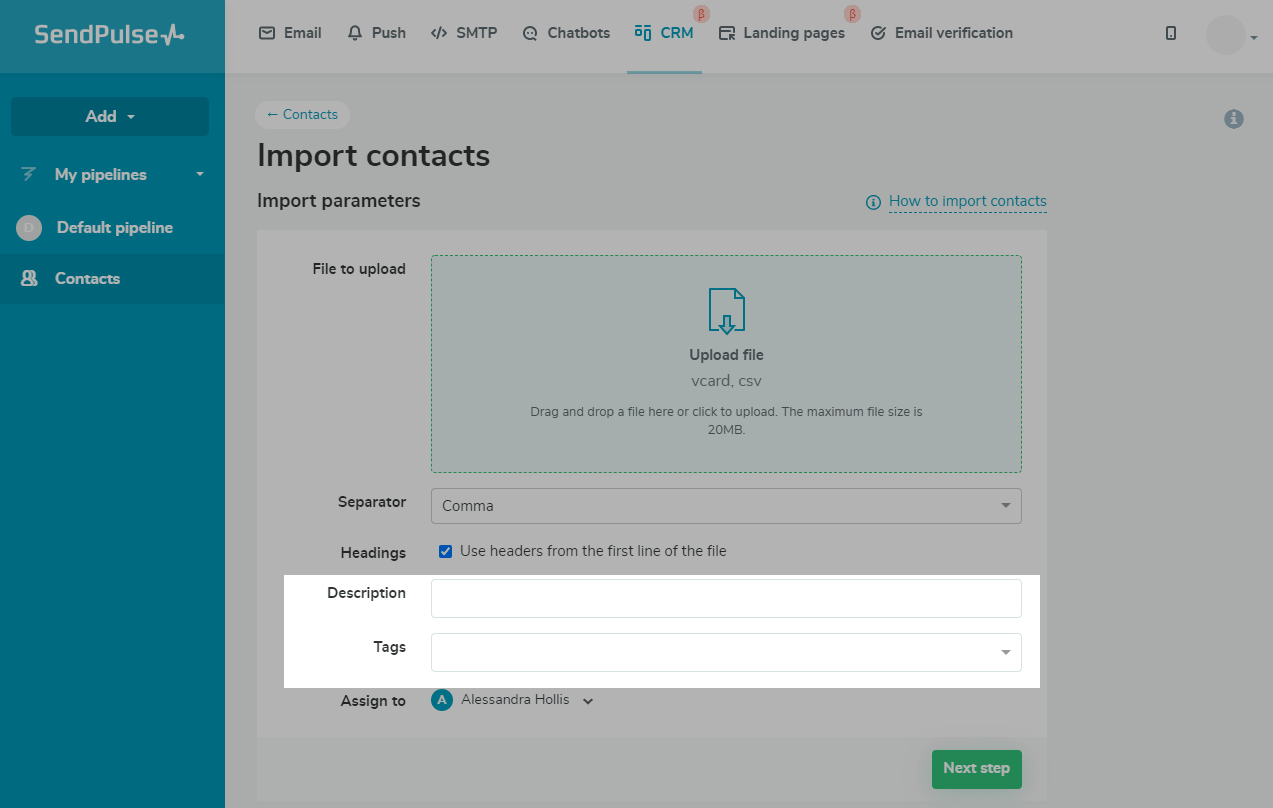The height and width of the screenshot is (808, 1273).
Task: Open the Add dropdown button
Action: [110, 116]
